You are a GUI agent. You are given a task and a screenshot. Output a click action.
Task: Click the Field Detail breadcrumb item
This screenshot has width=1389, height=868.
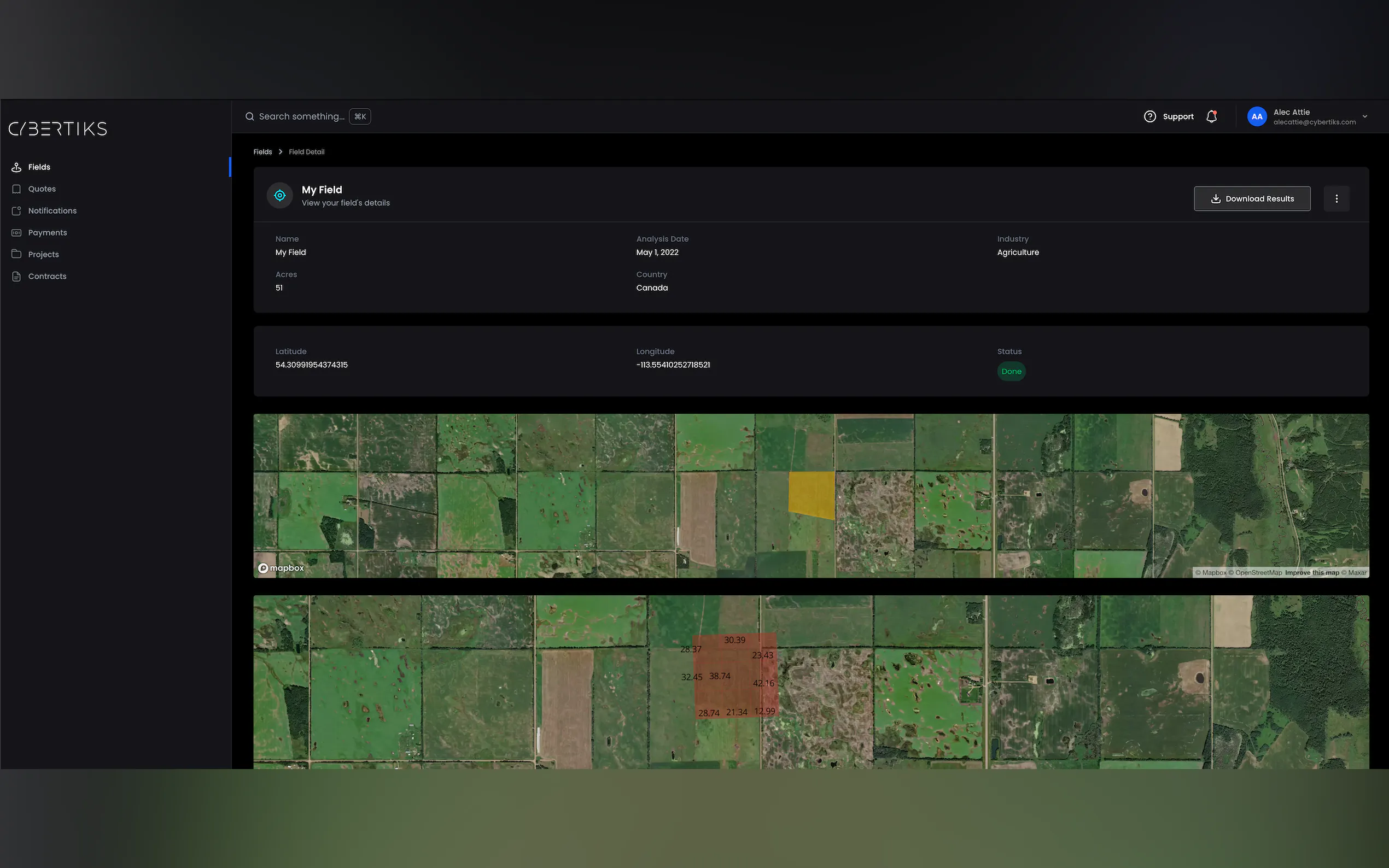307,152
